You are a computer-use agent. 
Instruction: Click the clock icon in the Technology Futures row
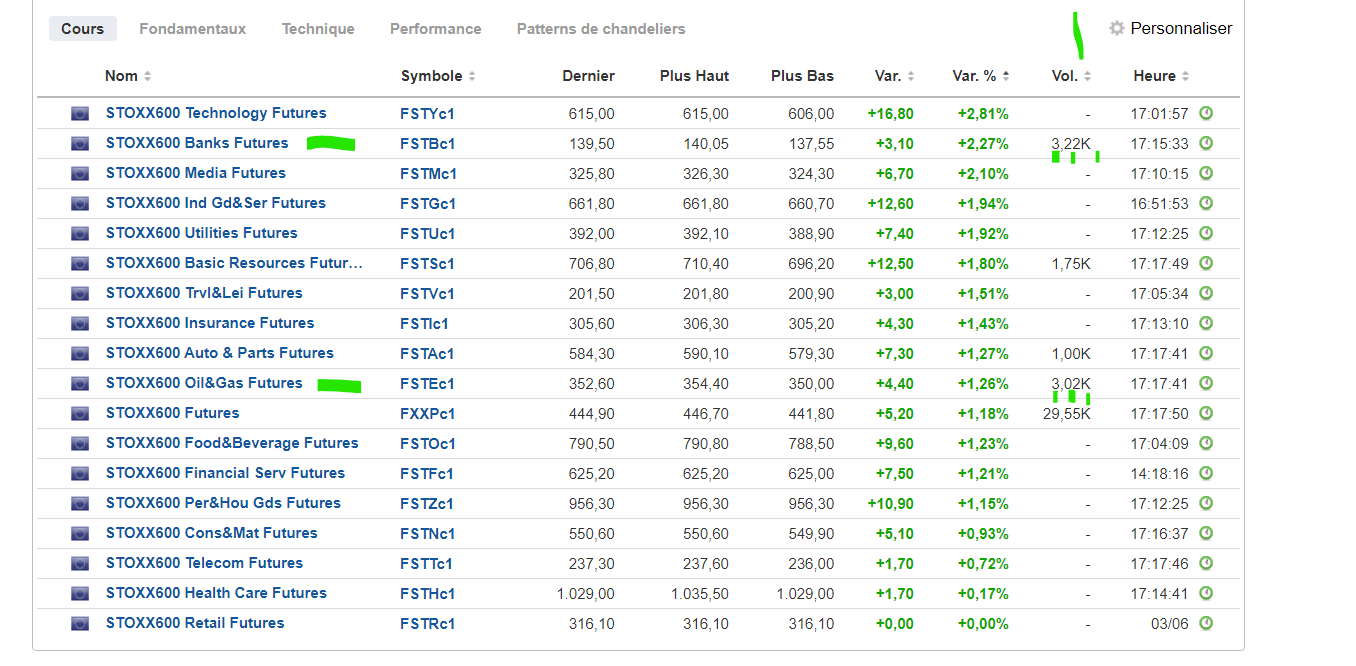(x=1206, y=113)
